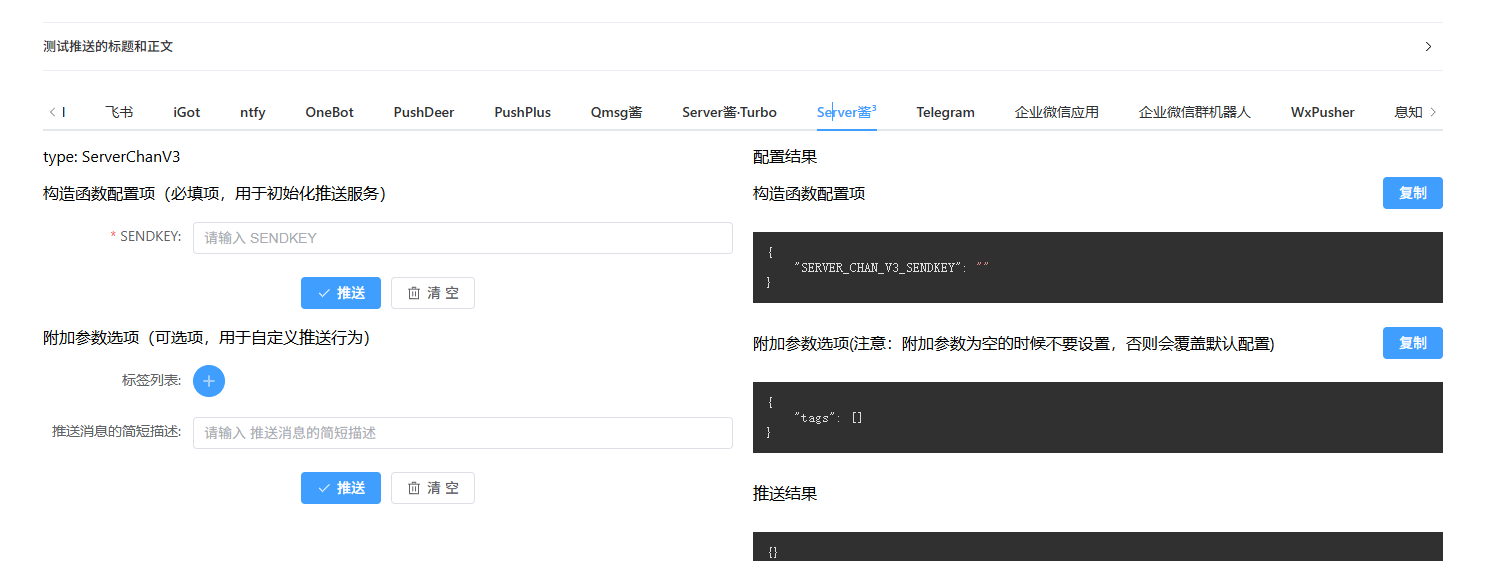Click the 清空 button under the SENDKEY field
The height and width of the screenshot is (561, 1506).
pos(433,293)
